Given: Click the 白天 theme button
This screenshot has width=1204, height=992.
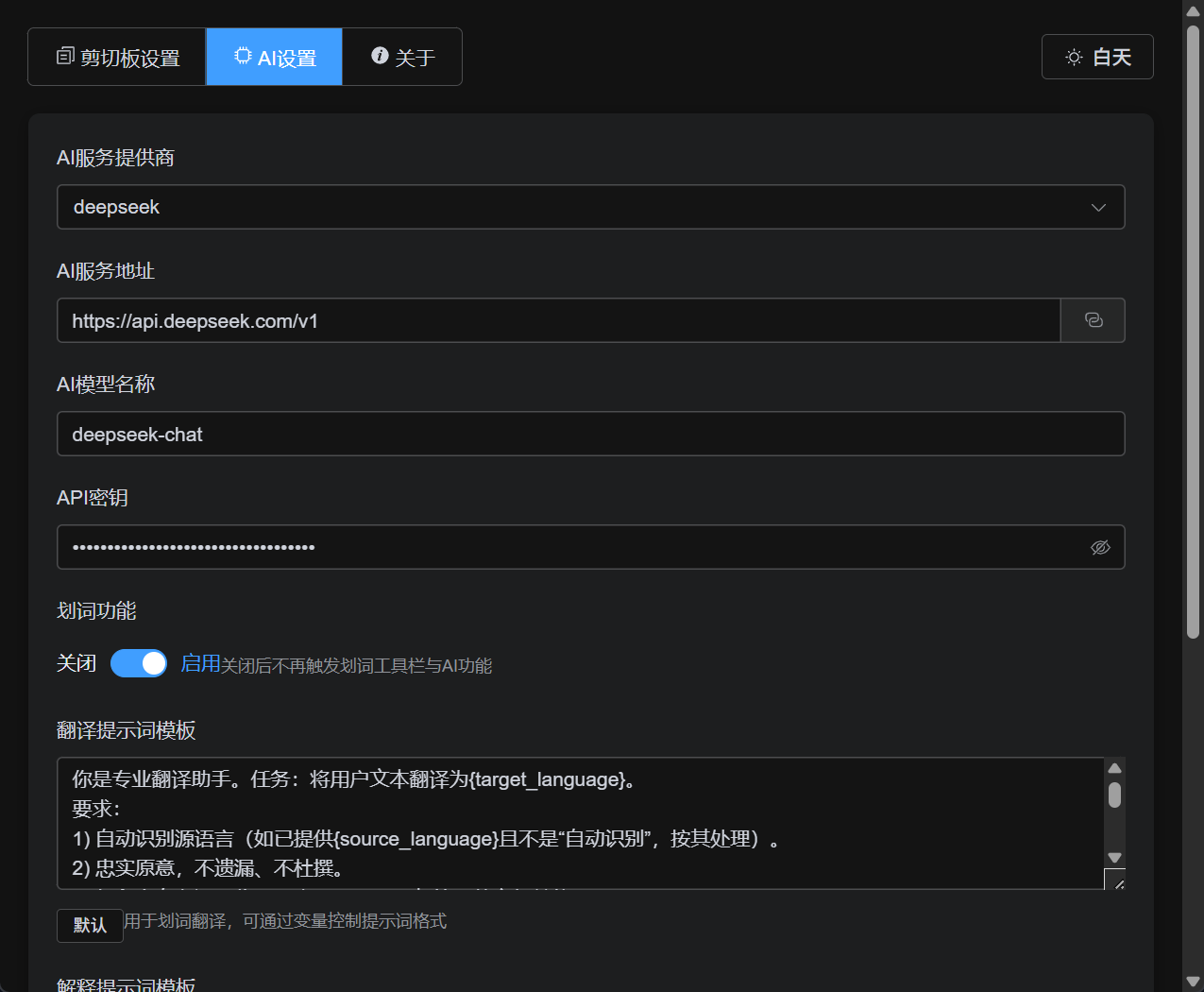Looking at the screenshot, I should (1097, 57).
